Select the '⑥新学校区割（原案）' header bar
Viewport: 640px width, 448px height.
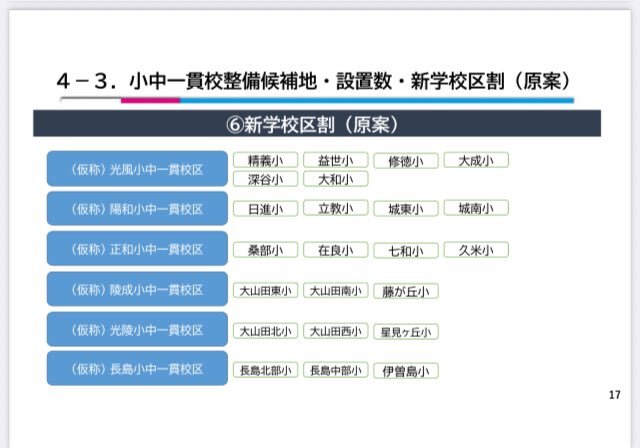[x=317, y=124]
